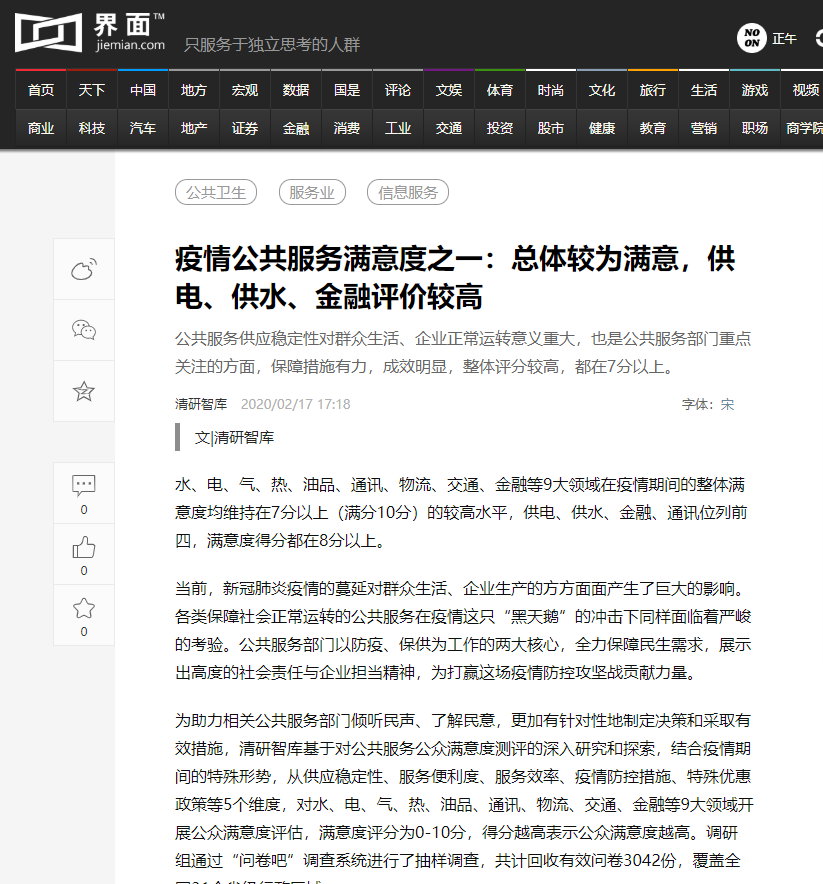Open 商学院 section
Viewport: 823px width, 884px height.
[804, 128]
